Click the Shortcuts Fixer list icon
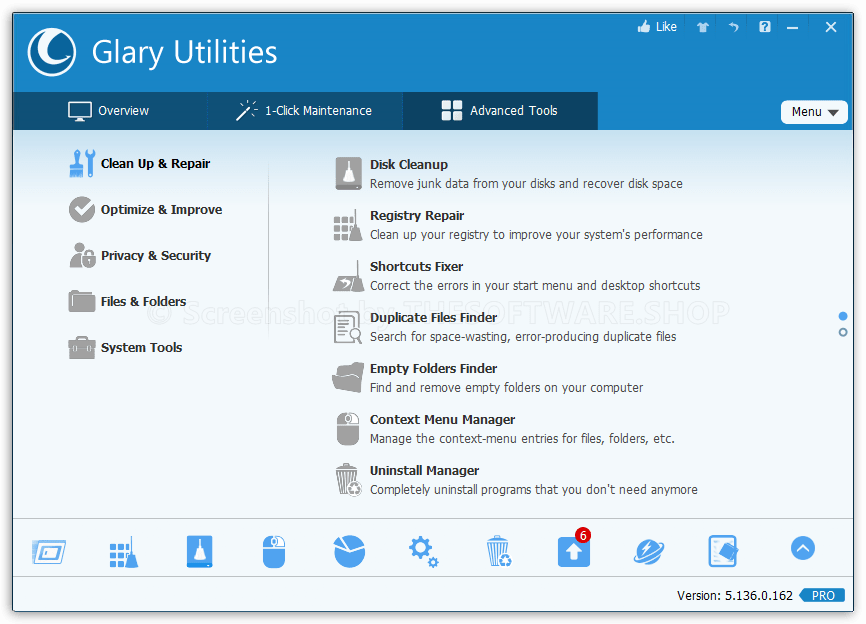866x624 pixels. coord(348,276)
